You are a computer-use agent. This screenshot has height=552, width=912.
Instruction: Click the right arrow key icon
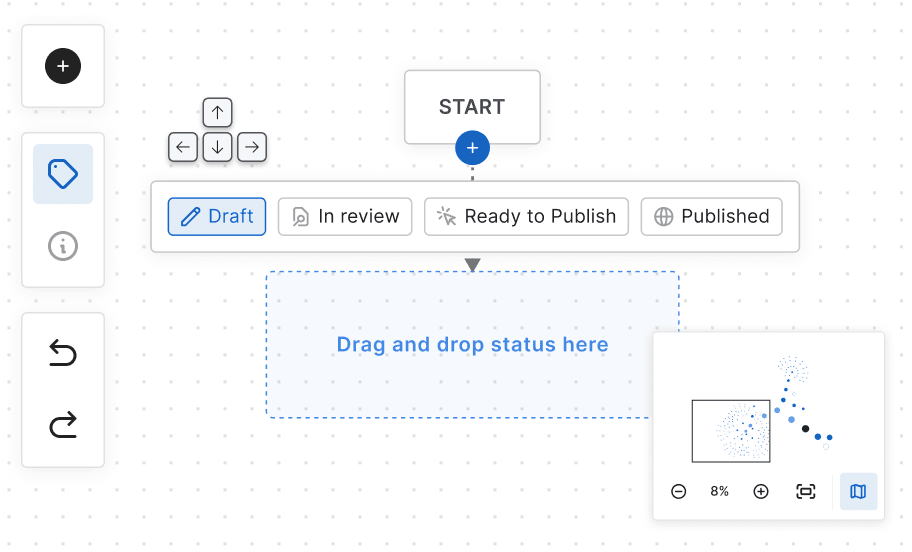(252, 147)
